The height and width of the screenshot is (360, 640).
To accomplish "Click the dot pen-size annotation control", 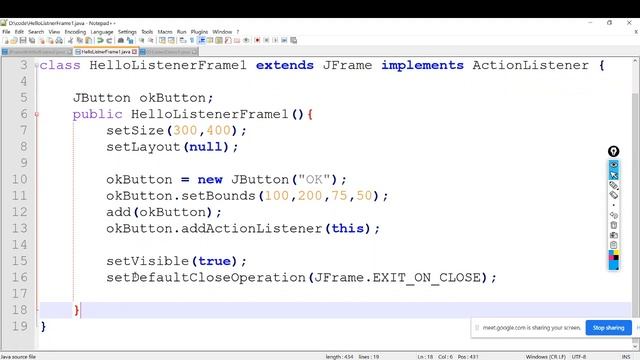I will tap(613, 205).
